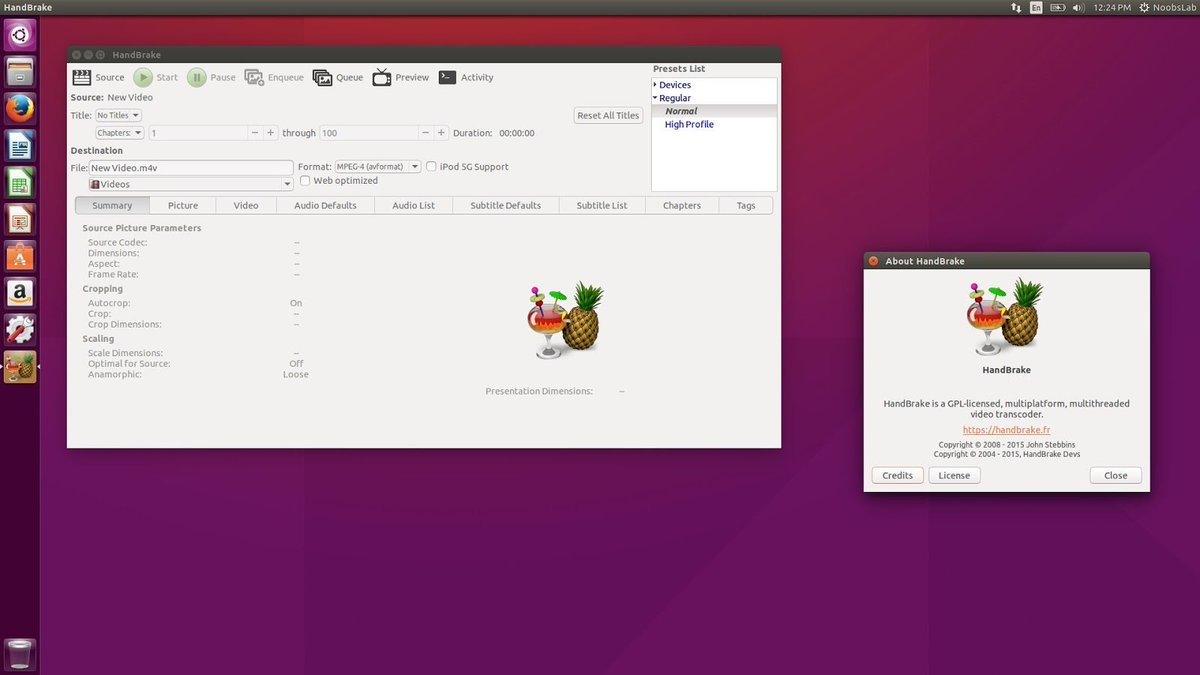Click License in About HandBrake dialog

954,476
